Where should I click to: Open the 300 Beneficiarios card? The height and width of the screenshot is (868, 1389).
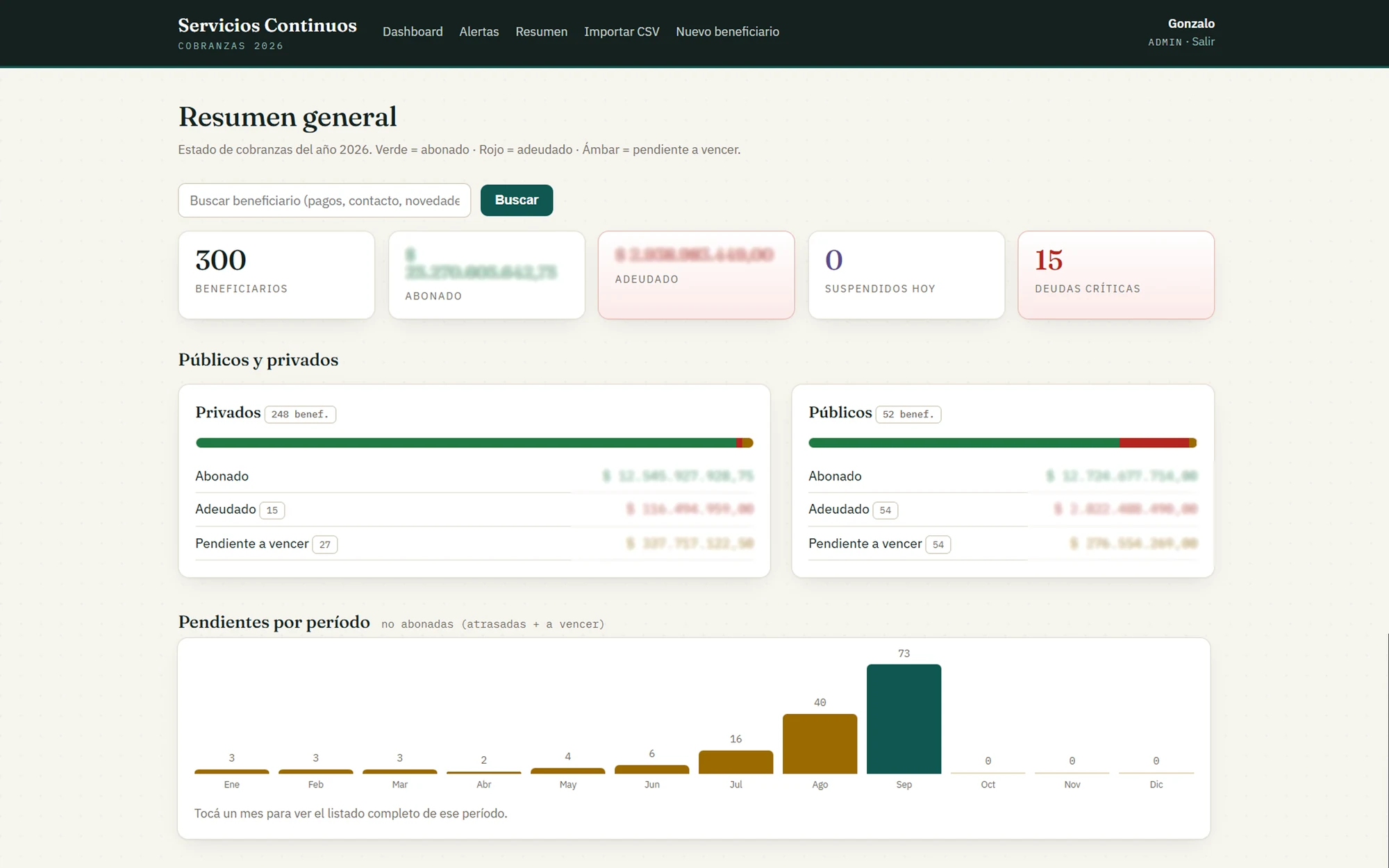276,275
